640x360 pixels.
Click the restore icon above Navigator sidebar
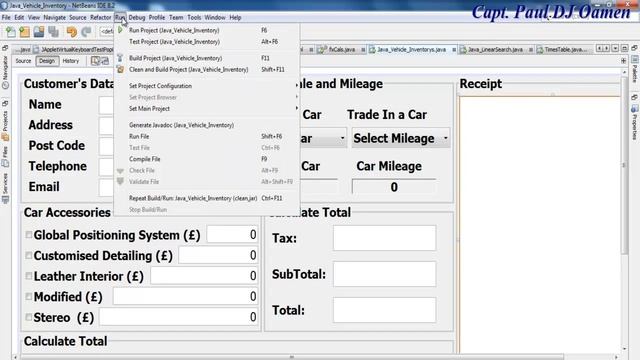[x=5, y=48]
